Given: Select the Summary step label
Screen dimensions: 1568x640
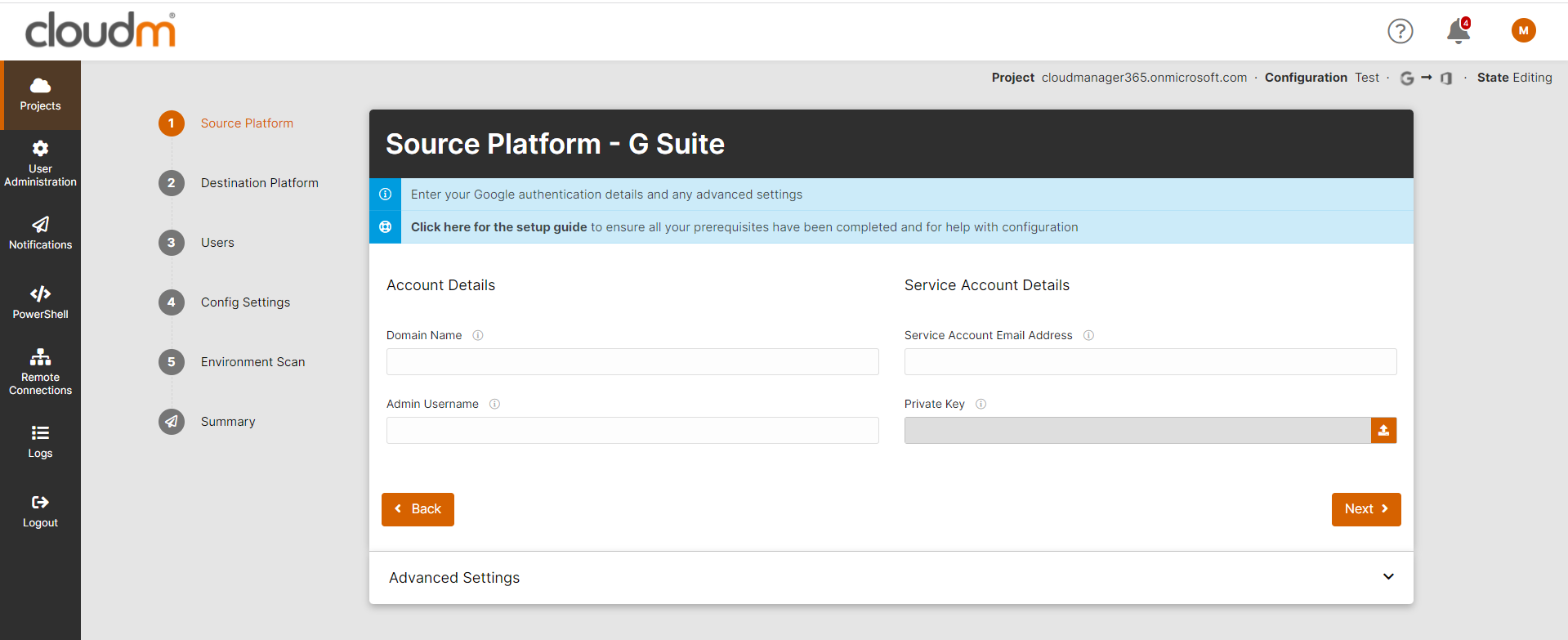Looking at the screenshot, I should pyautogui.click(x=228, y=422).
